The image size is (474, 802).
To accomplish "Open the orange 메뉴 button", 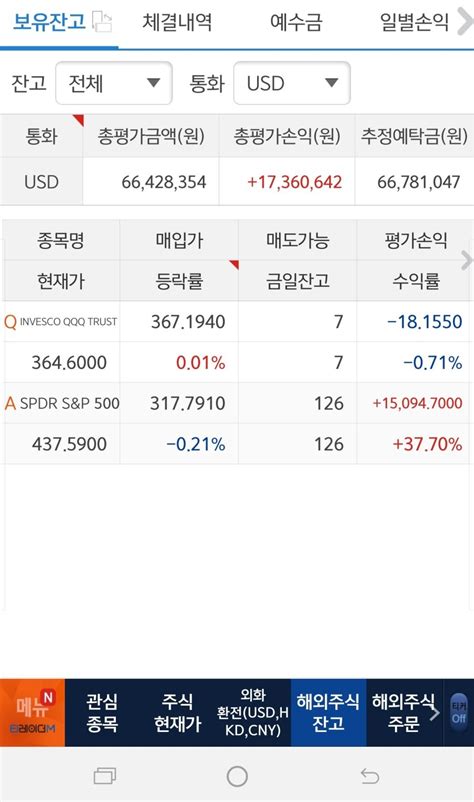I will coord(33,712).
